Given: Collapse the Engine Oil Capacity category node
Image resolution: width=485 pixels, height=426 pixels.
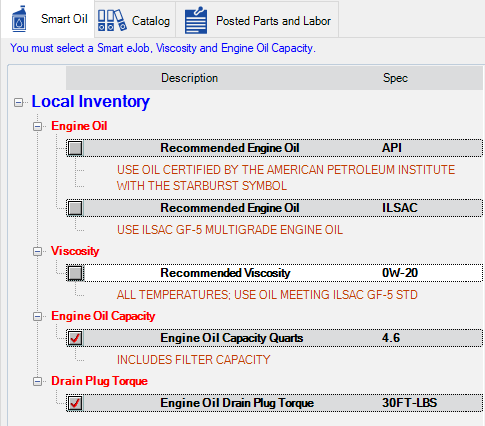Looking at the screenshot, I should tap(37, 316).
